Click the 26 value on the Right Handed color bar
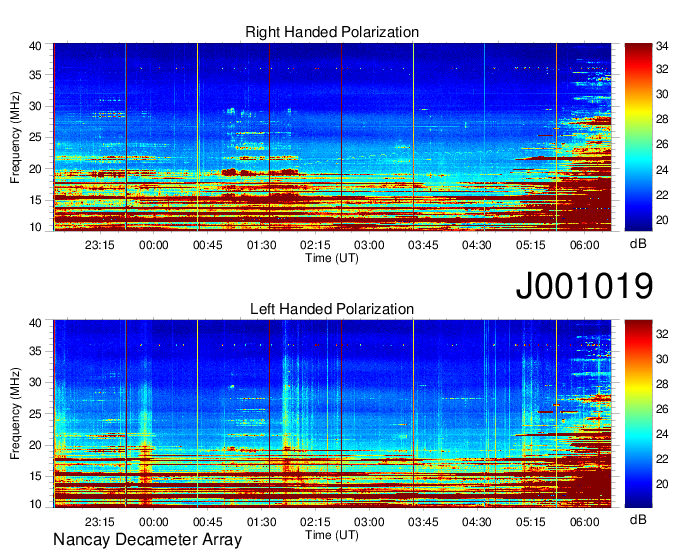Viewport: 680px width, 552px height. click(662, 144)
